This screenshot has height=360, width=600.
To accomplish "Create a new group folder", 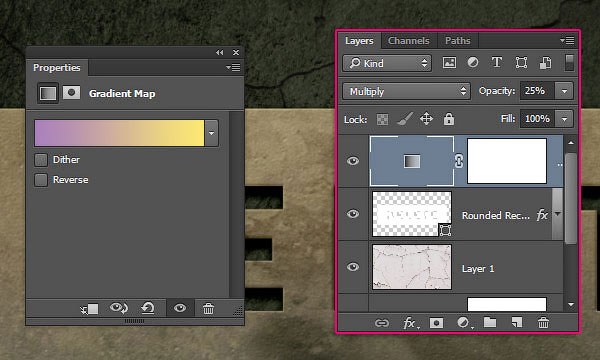I will pos(490,323).
